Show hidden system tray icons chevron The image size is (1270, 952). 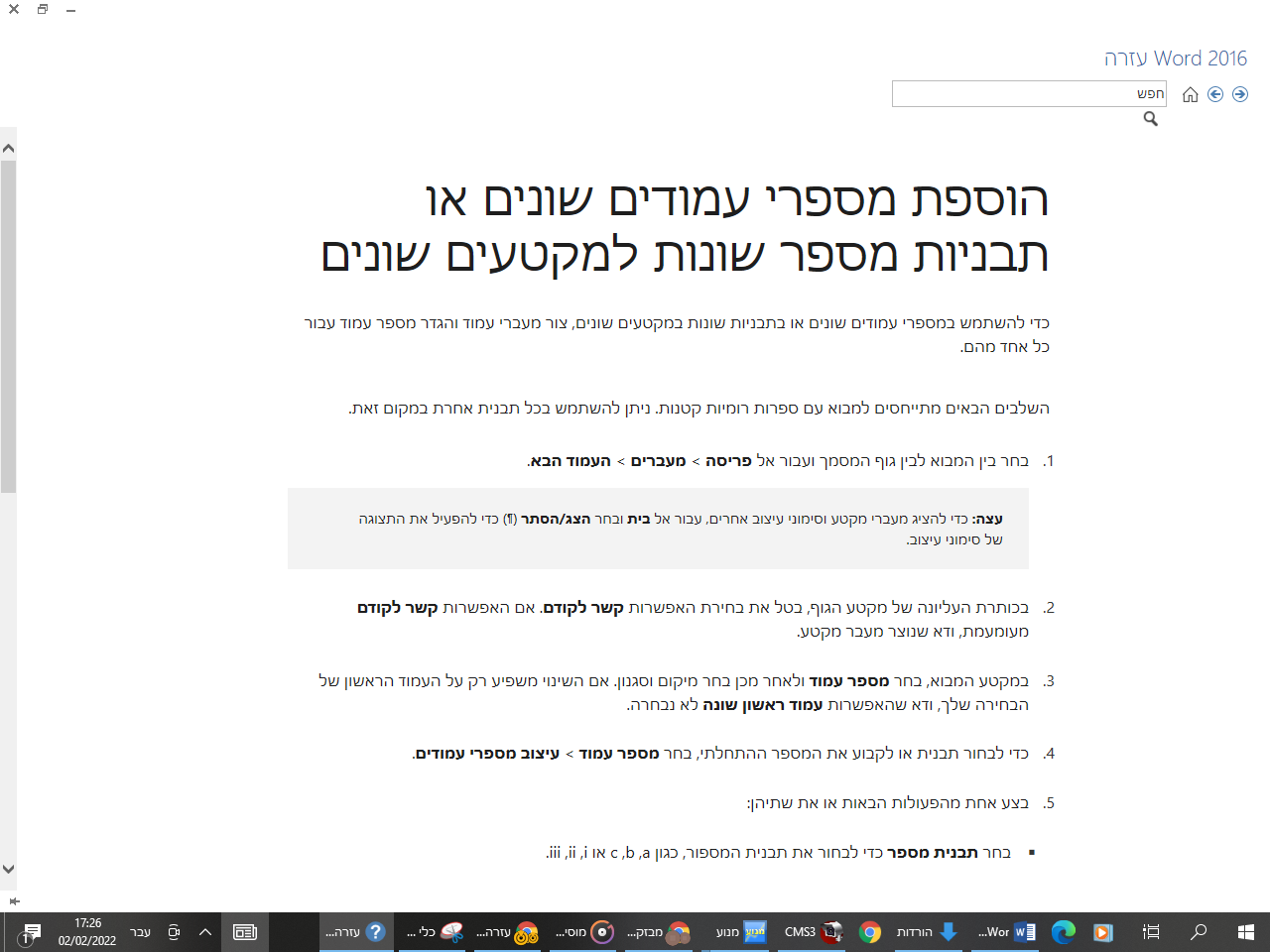[x=205, y=932]
